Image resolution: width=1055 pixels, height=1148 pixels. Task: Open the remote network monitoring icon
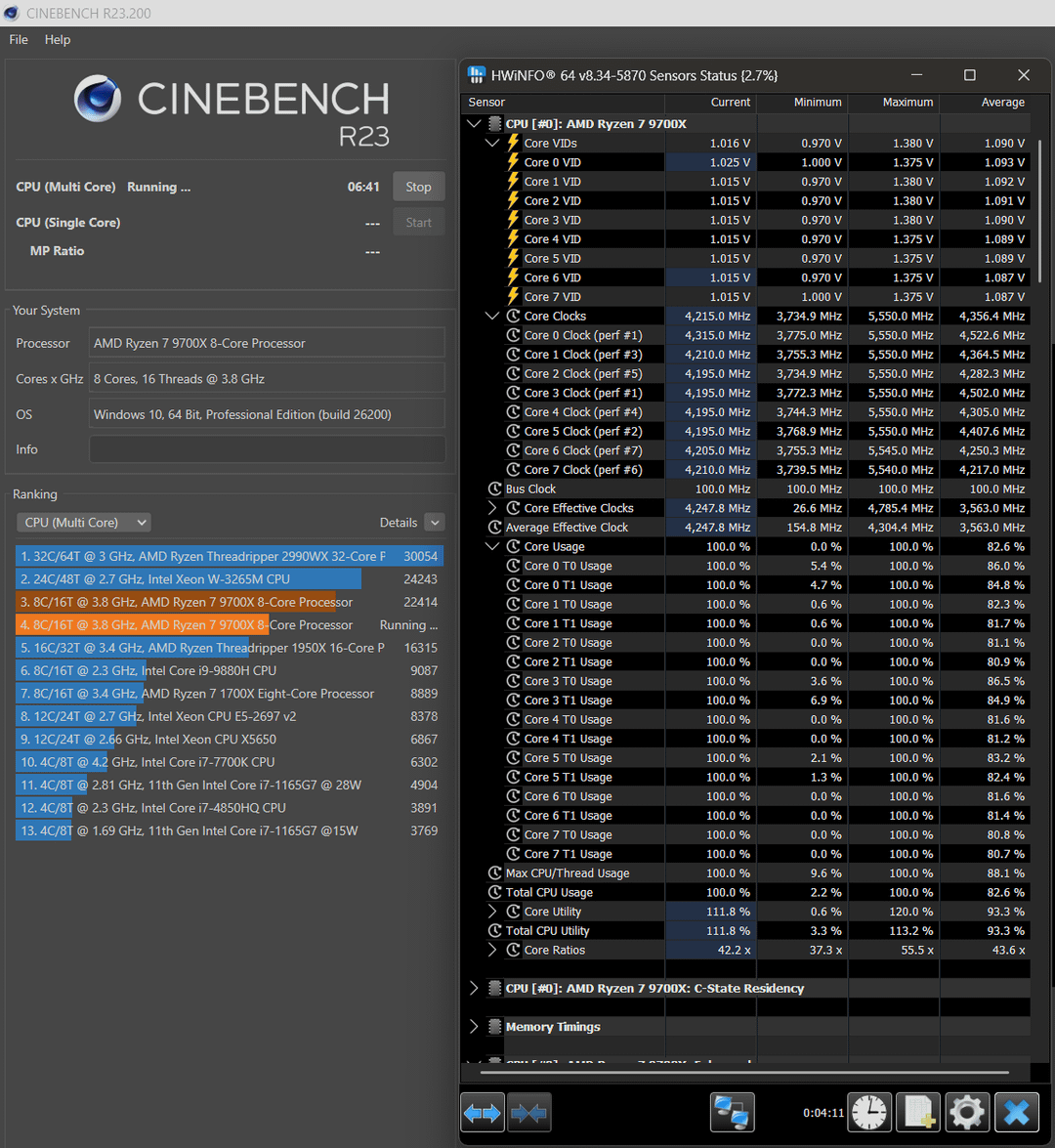732,1112
